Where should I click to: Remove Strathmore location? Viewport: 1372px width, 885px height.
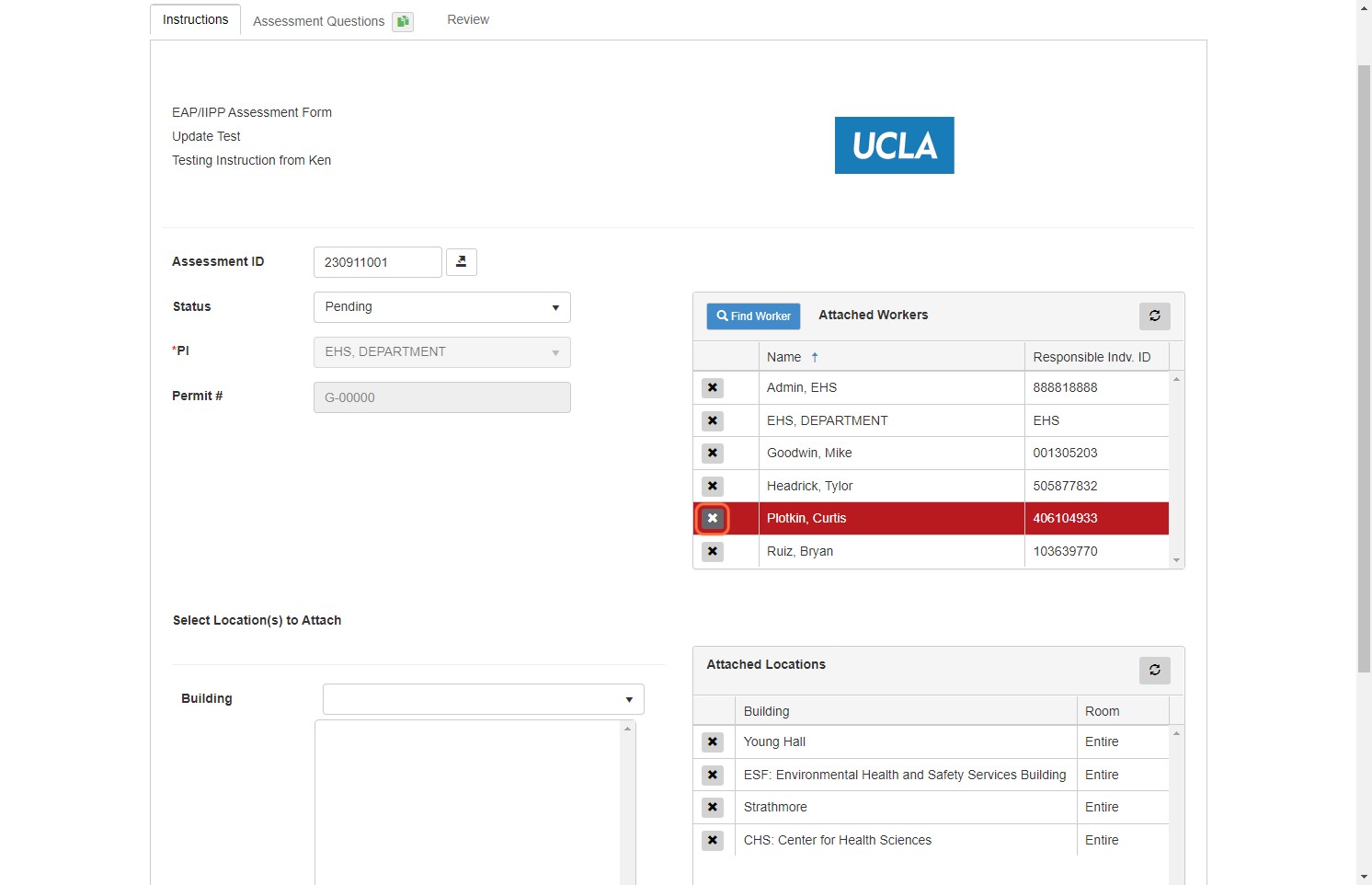[x=713, y=808]
